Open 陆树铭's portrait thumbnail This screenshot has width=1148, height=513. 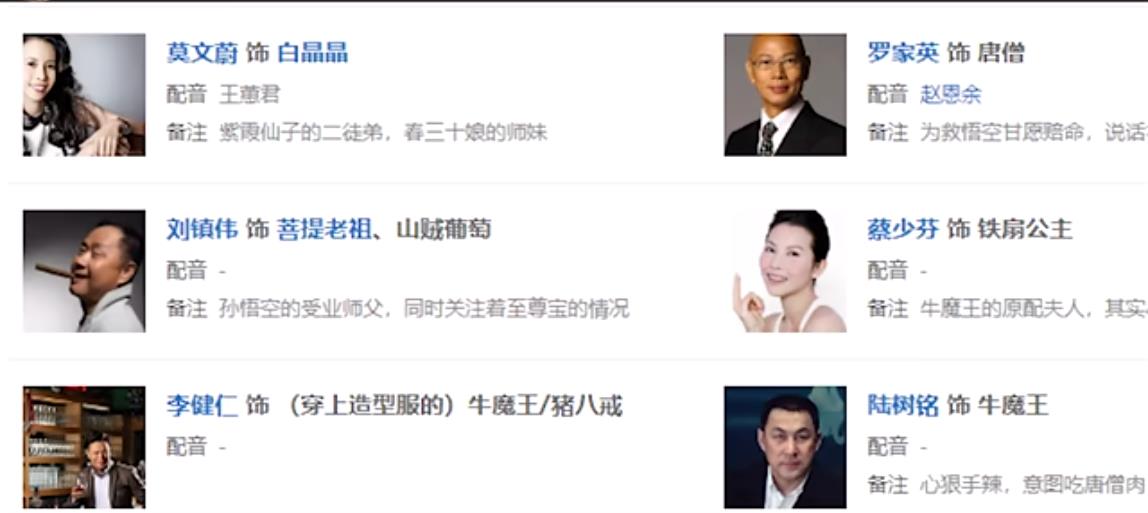point(785,447)
